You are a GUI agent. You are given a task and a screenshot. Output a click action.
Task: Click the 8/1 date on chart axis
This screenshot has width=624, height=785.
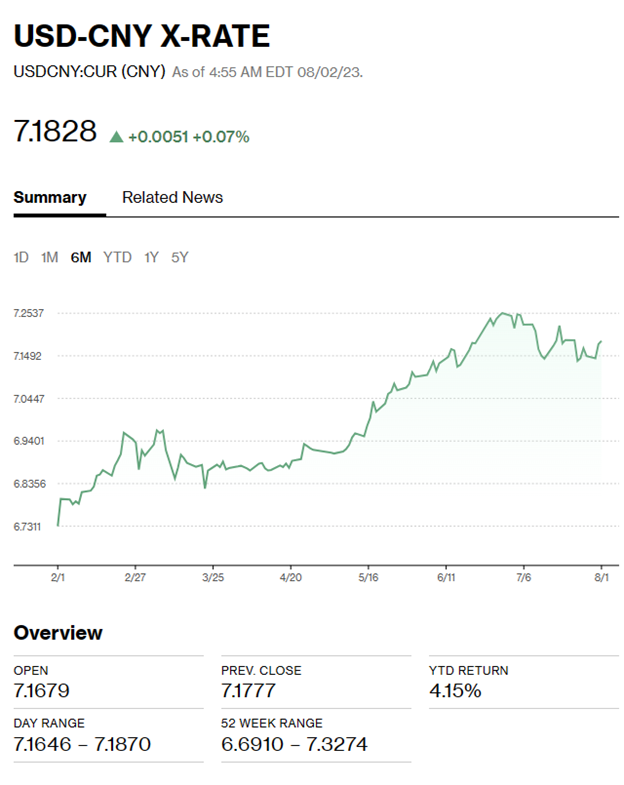click(601, 577)
